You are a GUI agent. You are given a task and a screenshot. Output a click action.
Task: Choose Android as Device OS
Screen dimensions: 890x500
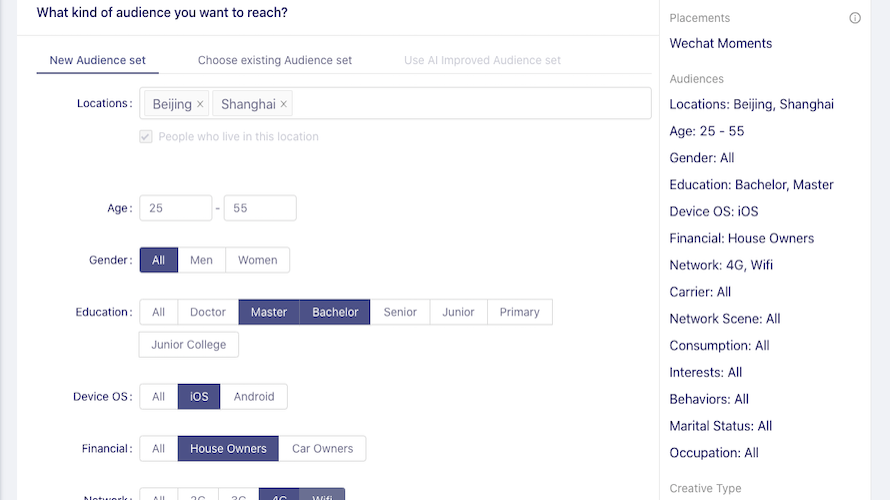coord(254,397)
